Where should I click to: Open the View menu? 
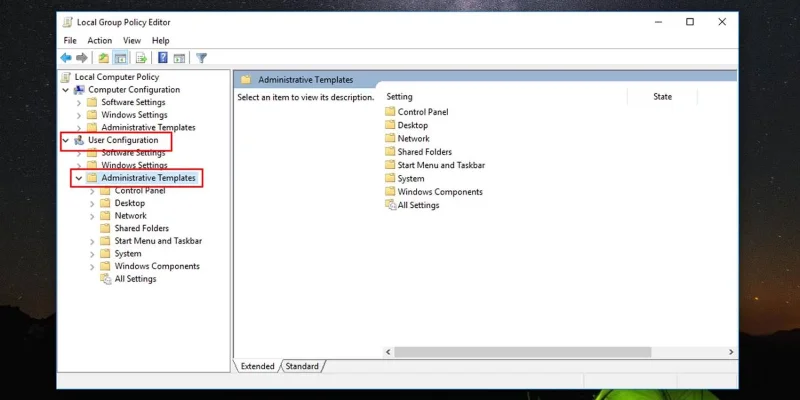[x=132, y=40]
